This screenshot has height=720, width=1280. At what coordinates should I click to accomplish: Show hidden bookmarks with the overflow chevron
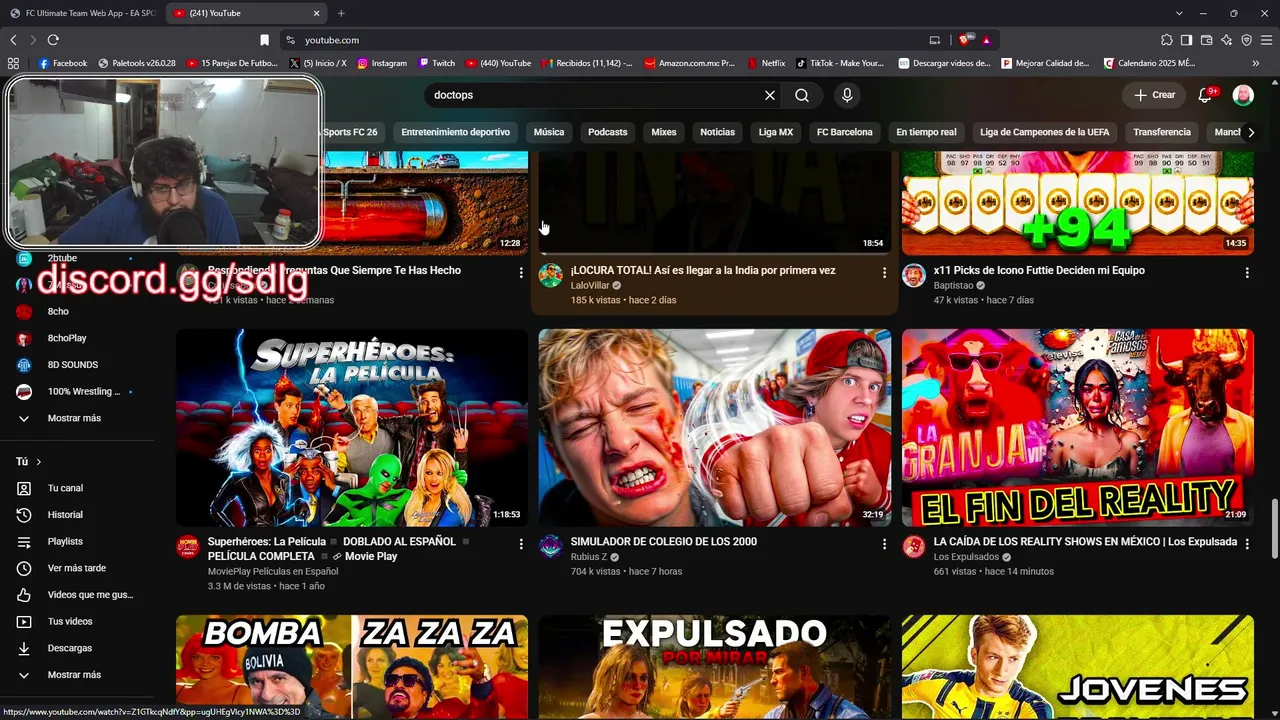1256,63
